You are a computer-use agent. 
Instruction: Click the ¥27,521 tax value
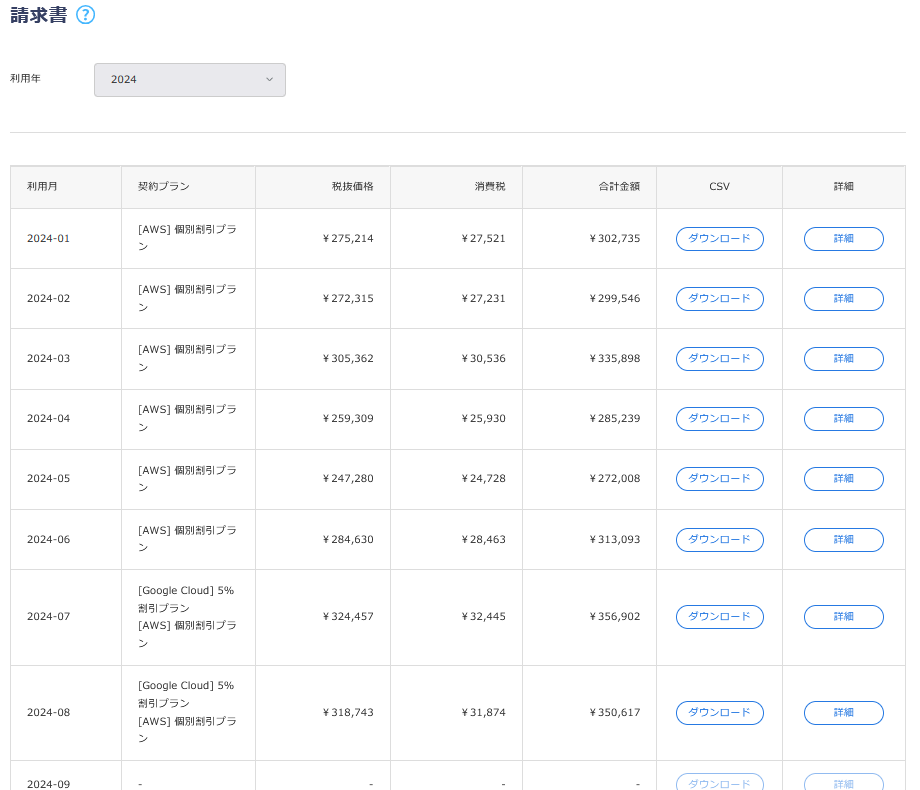483,238
